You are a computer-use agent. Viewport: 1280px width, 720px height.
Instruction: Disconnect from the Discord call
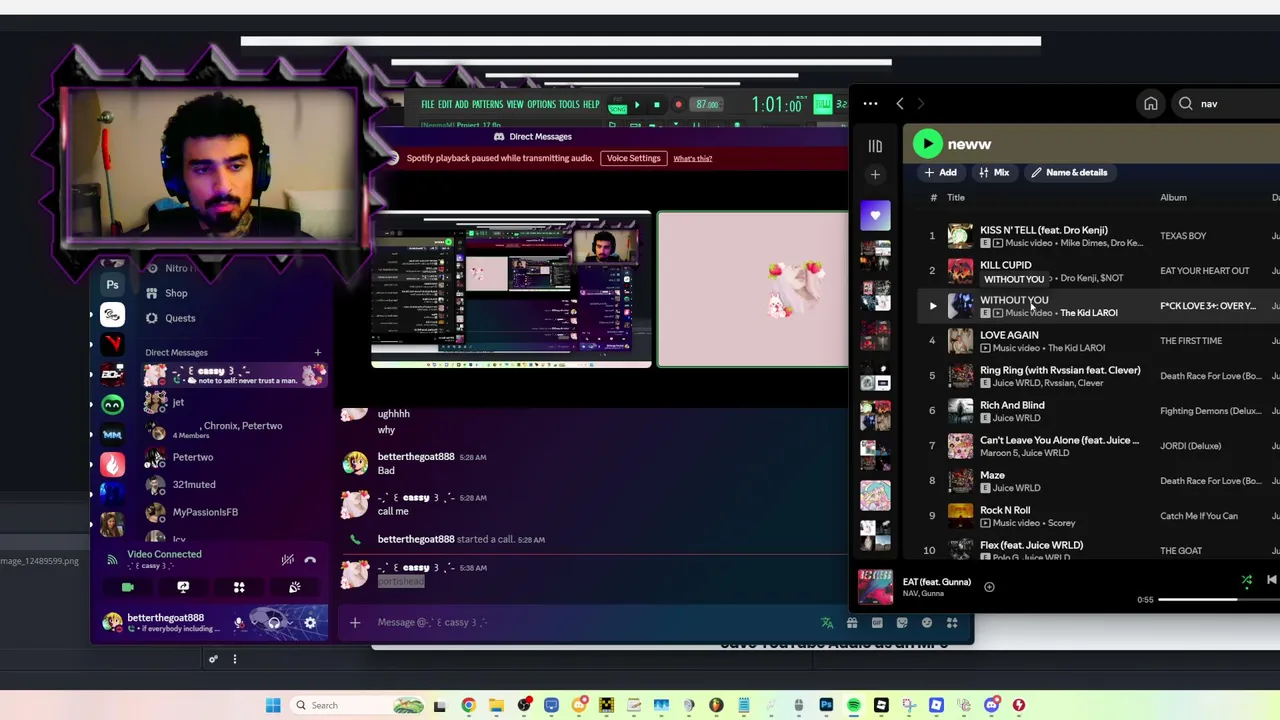point(310,560)
